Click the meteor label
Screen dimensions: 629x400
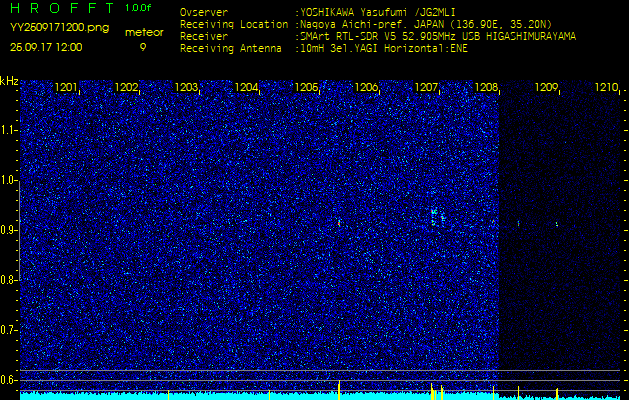click(x=144, y=33)
